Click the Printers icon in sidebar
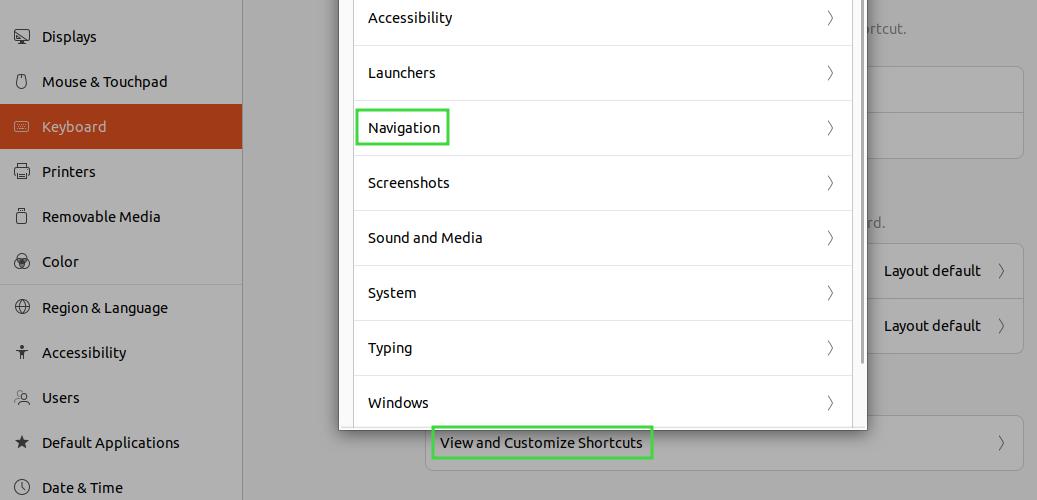The image size is (1037, 500). pos(22,172)
